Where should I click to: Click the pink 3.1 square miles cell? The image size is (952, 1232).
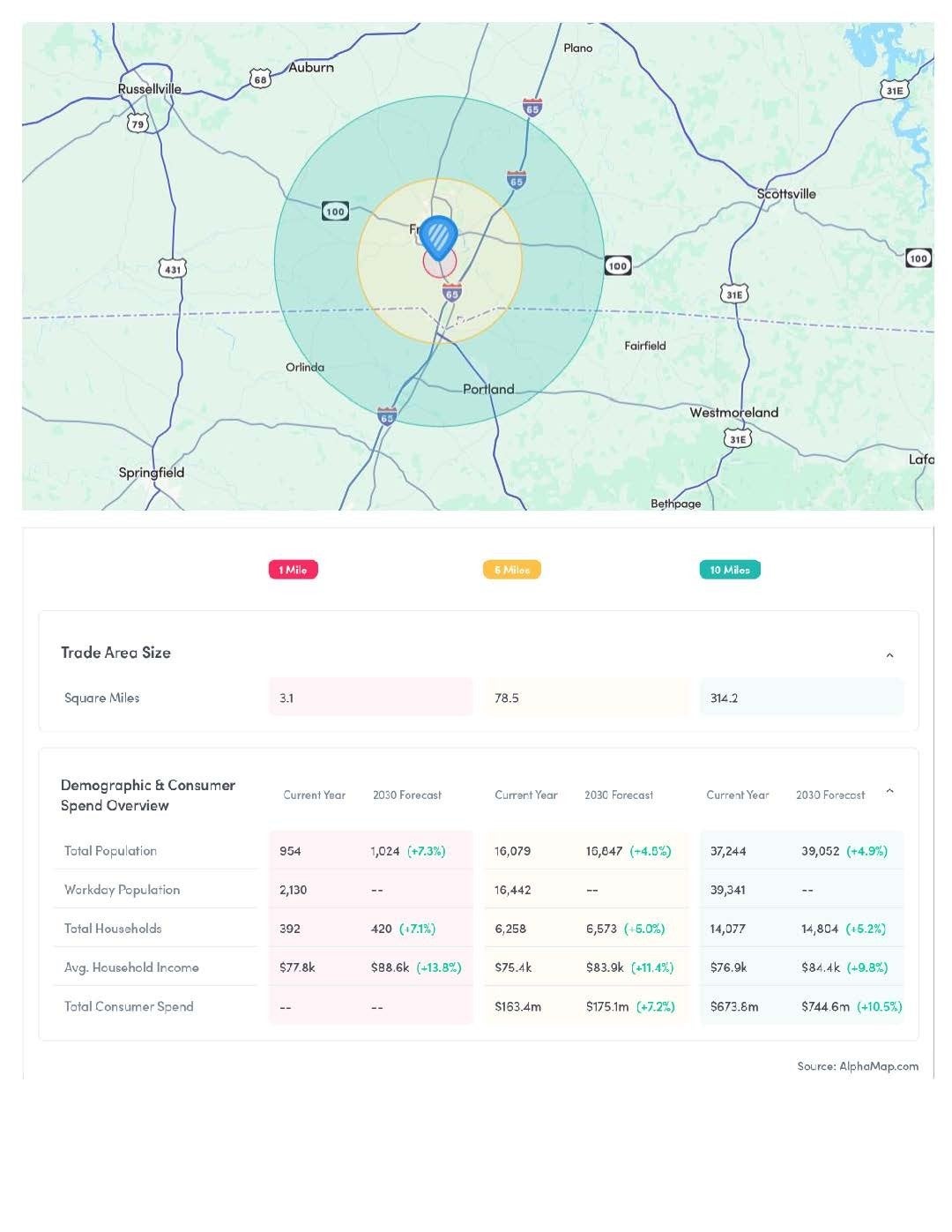pos(370,698)
